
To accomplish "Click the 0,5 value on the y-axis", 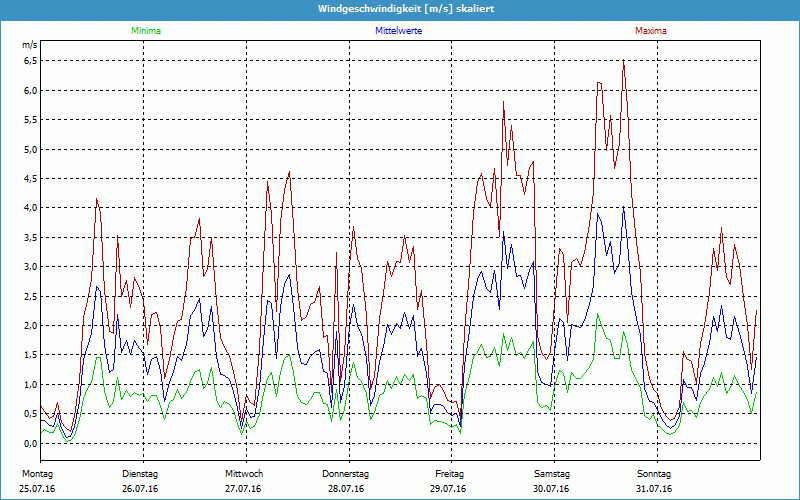I will click(31, 414).
